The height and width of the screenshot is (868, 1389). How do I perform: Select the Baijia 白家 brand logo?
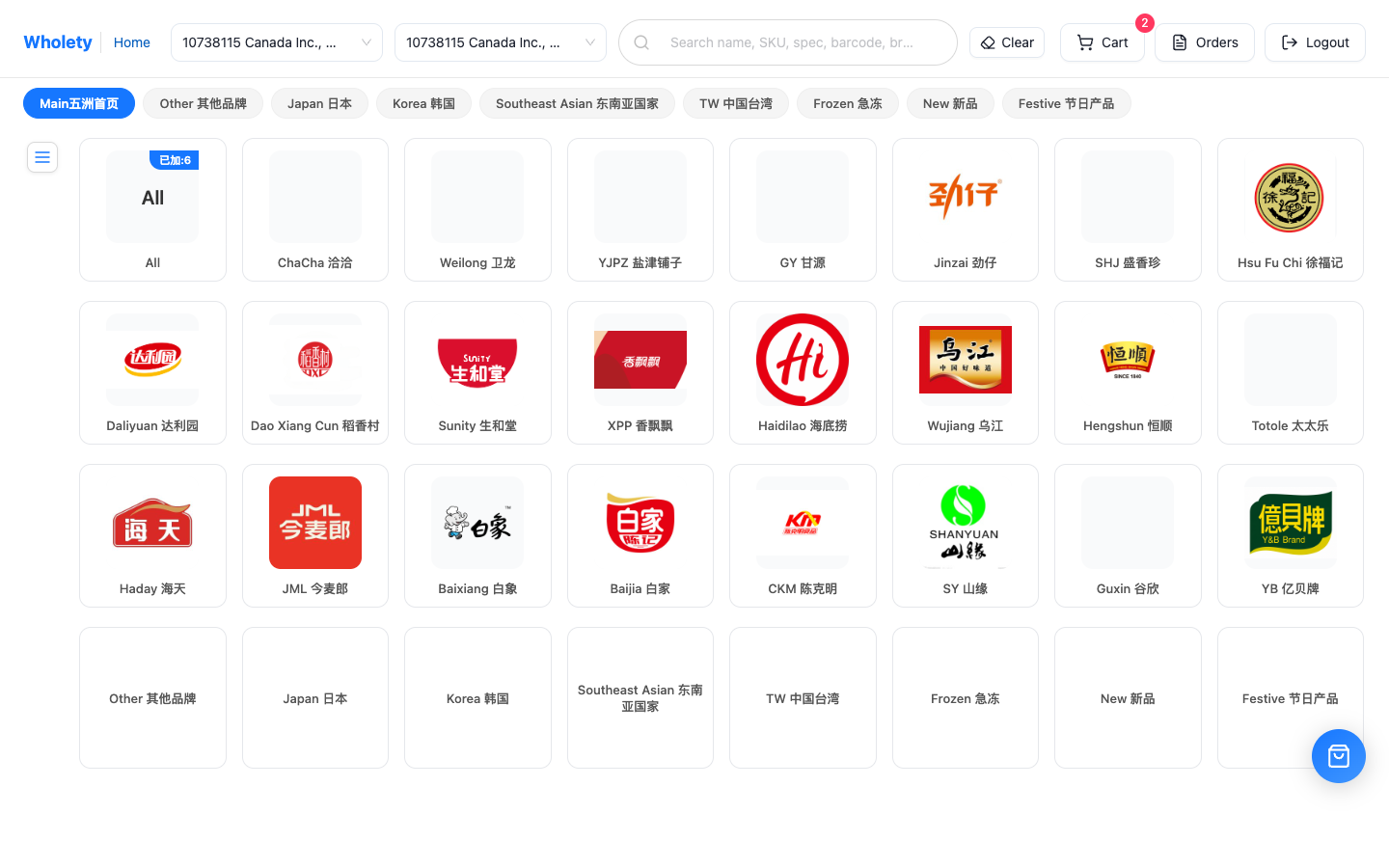point(640,523)
